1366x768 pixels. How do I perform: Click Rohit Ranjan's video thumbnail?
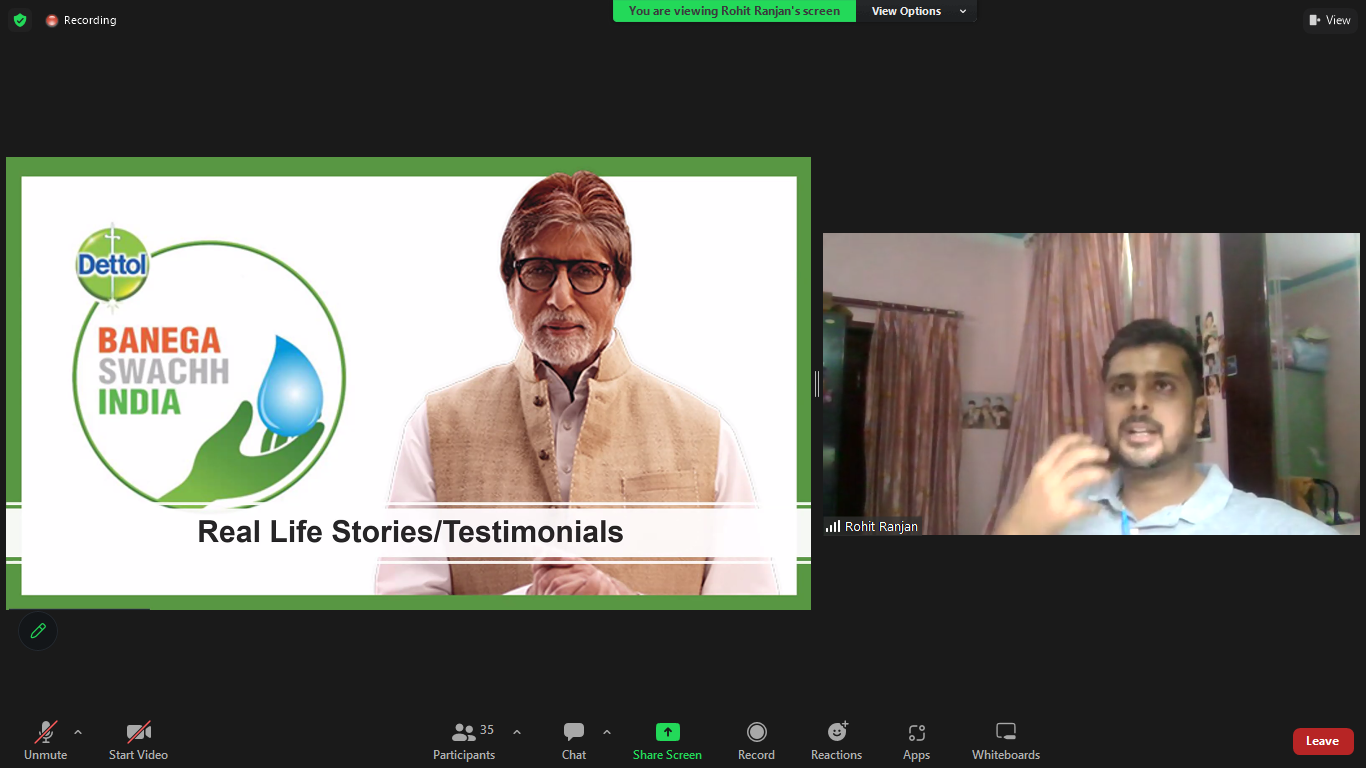(x=1091, y=384)
